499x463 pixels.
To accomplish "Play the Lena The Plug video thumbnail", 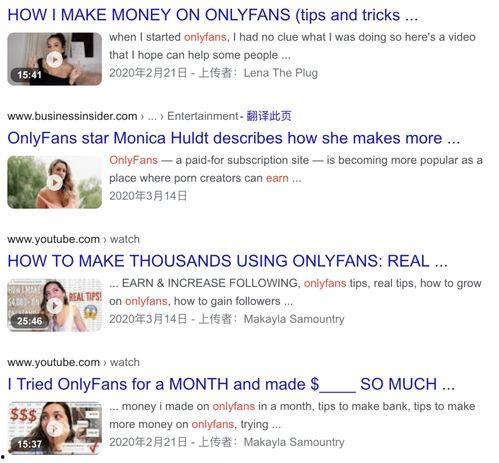I will point(54,59).
